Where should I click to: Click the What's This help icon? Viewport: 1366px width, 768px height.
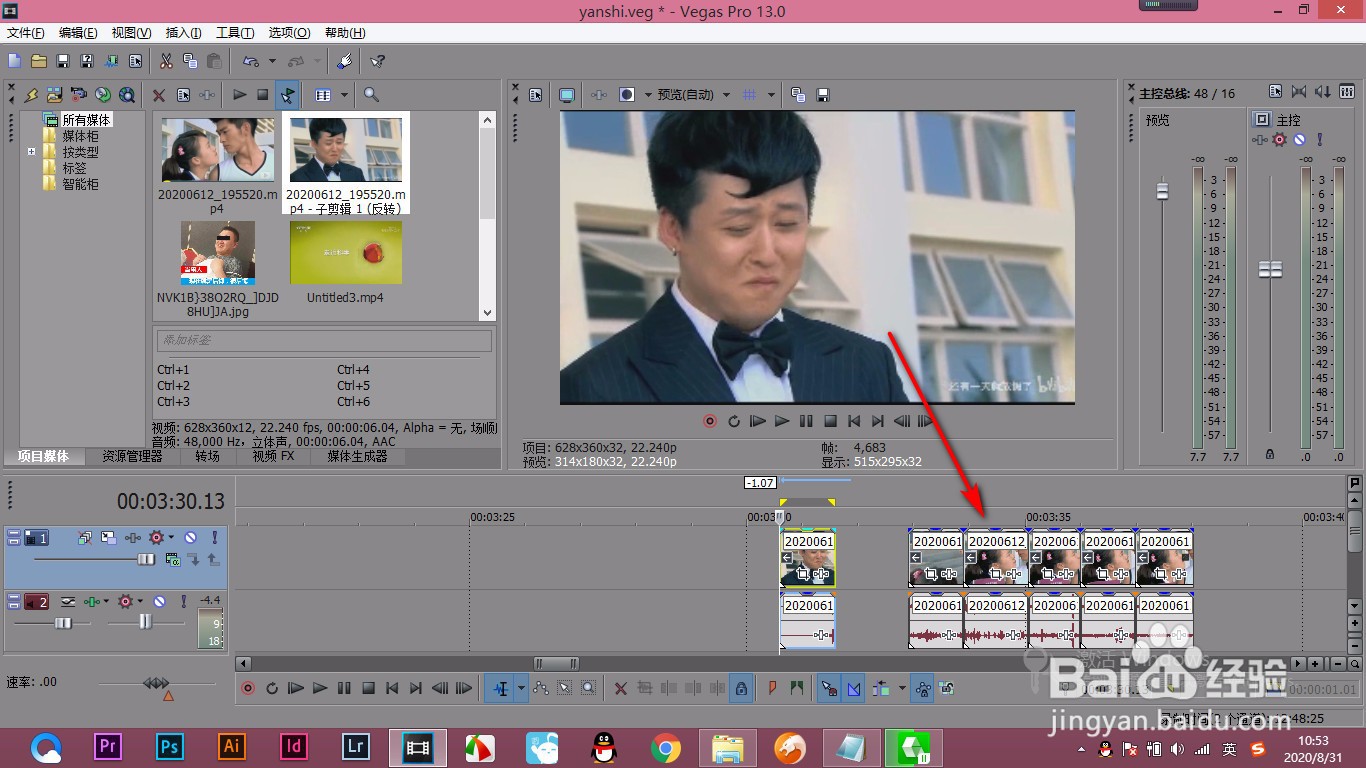[377, 61]
